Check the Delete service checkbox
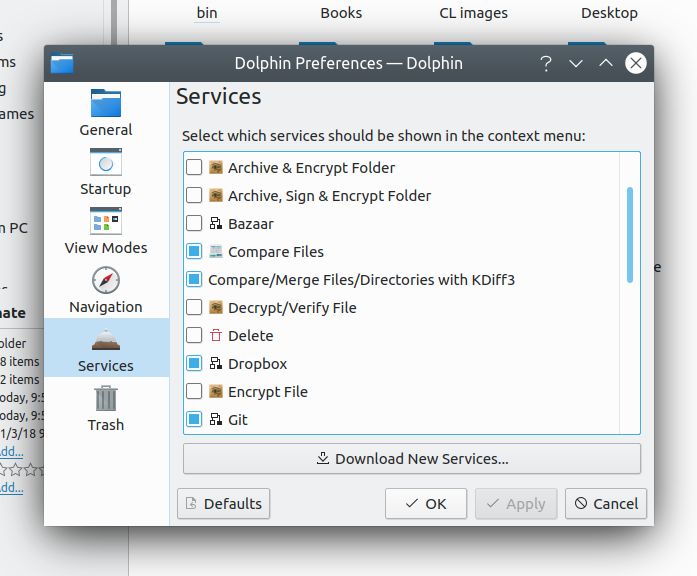The width and height of the screenshot is (697, 576). 194,336
